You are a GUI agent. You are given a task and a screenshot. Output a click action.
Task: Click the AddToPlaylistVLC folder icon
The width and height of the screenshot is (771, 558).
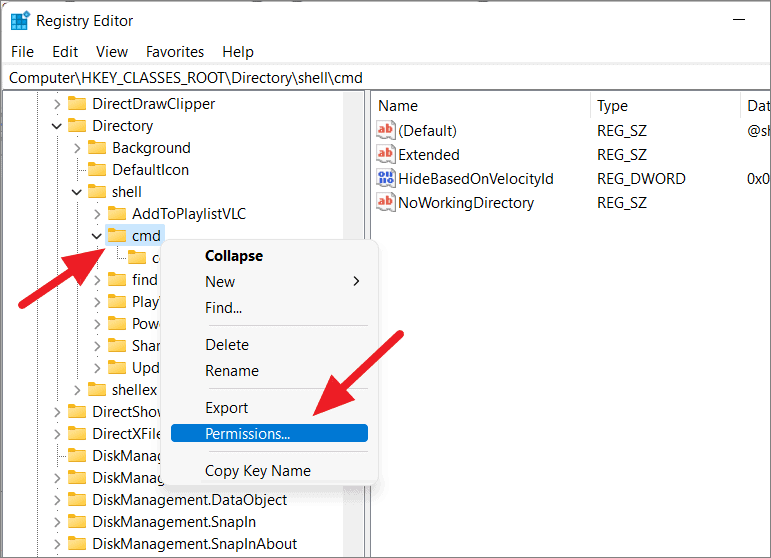[117, 213]
